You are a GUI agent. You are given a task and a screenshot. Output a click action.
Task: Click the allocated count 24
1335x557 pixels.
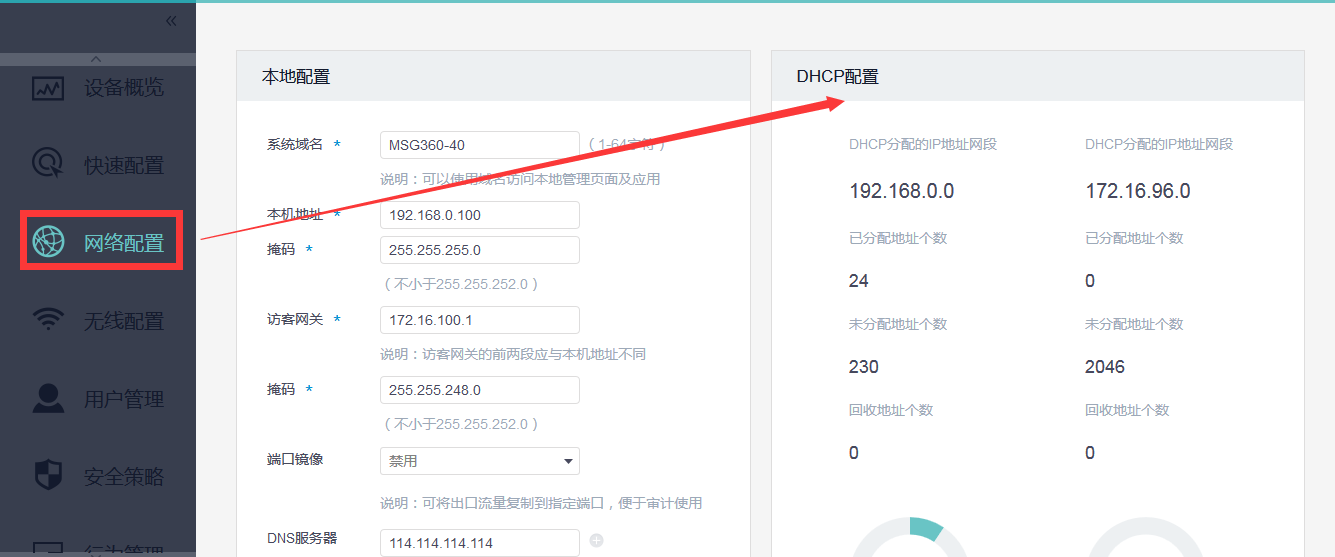coord(859,281)
